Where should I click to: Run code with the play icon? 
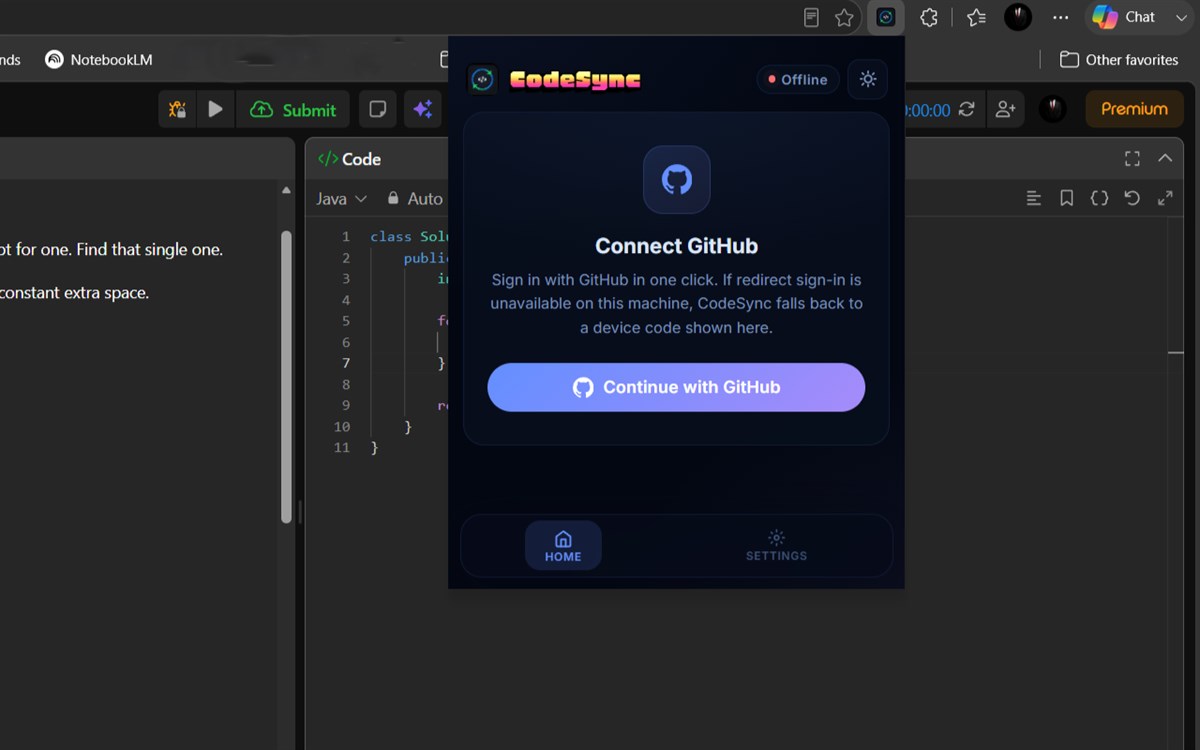click(215, 110)
